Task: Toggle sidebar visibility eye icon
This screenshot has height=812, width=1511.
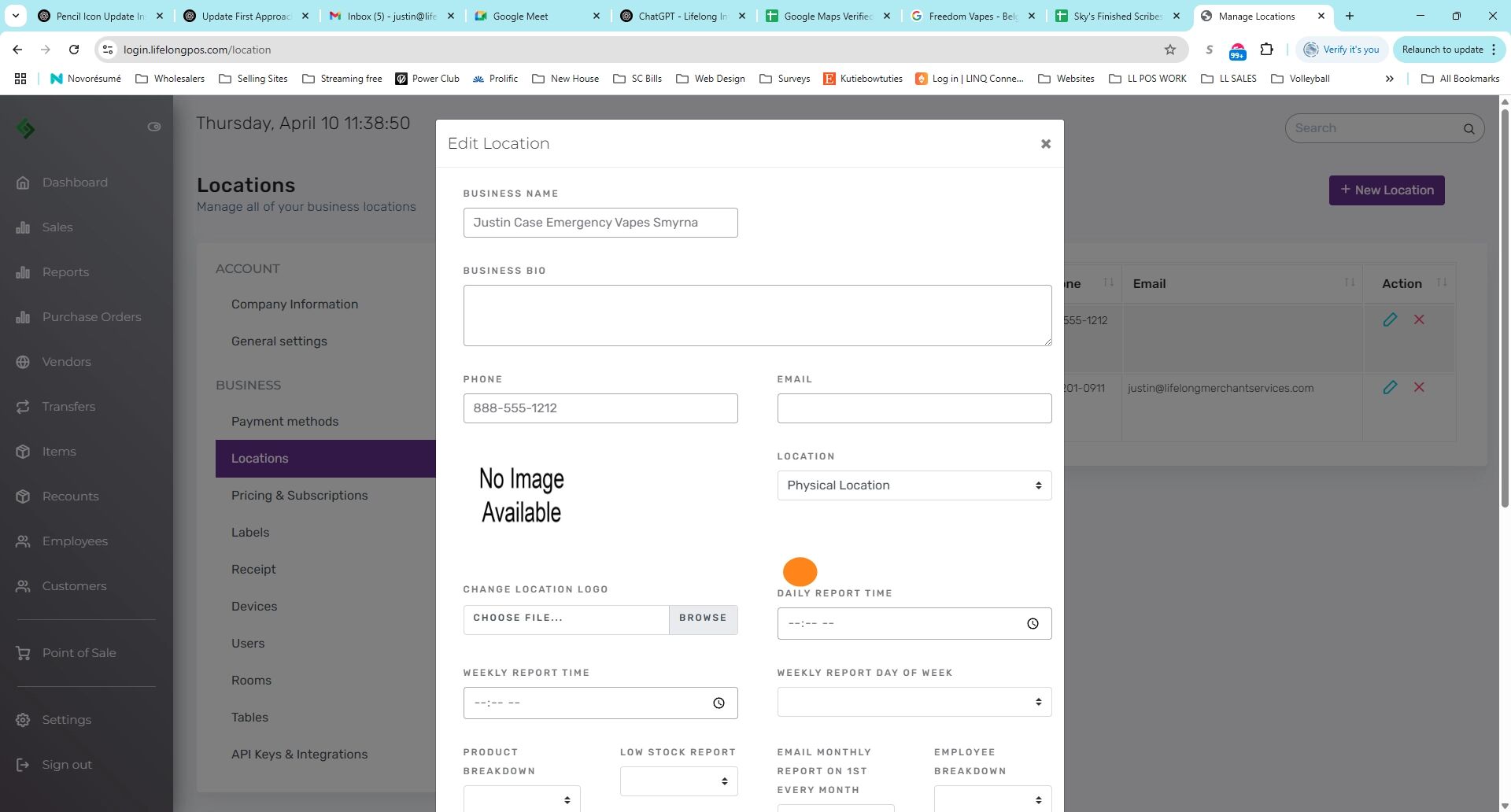Action: pos(154,127)
